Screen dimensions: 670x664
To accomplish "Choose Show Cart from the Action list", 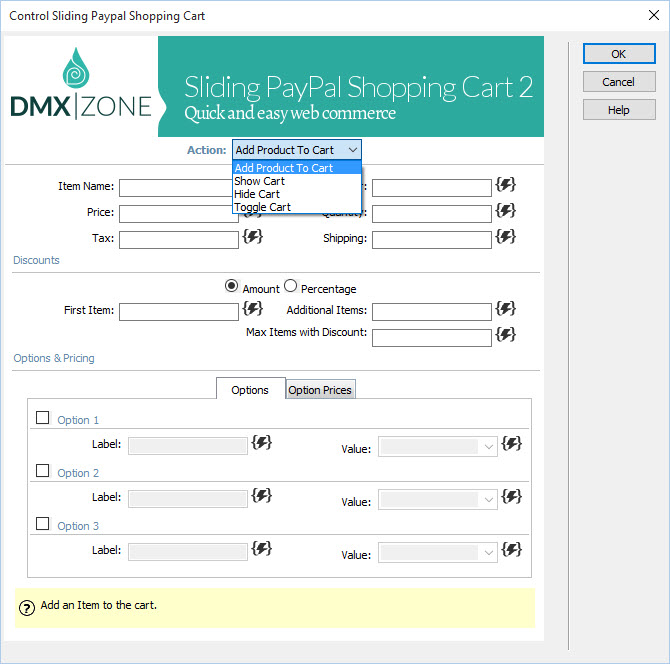I will 297,181.
